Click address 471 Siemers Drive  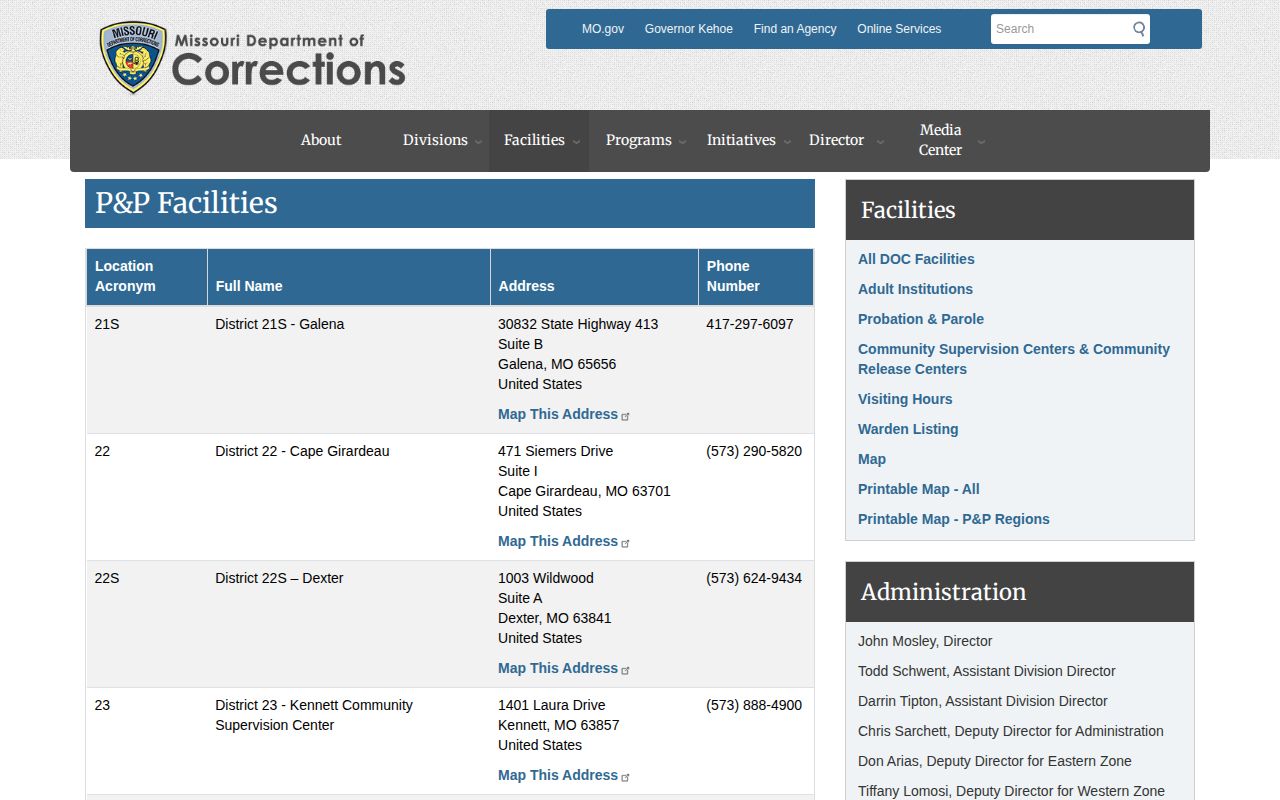[x=556, y=451]
